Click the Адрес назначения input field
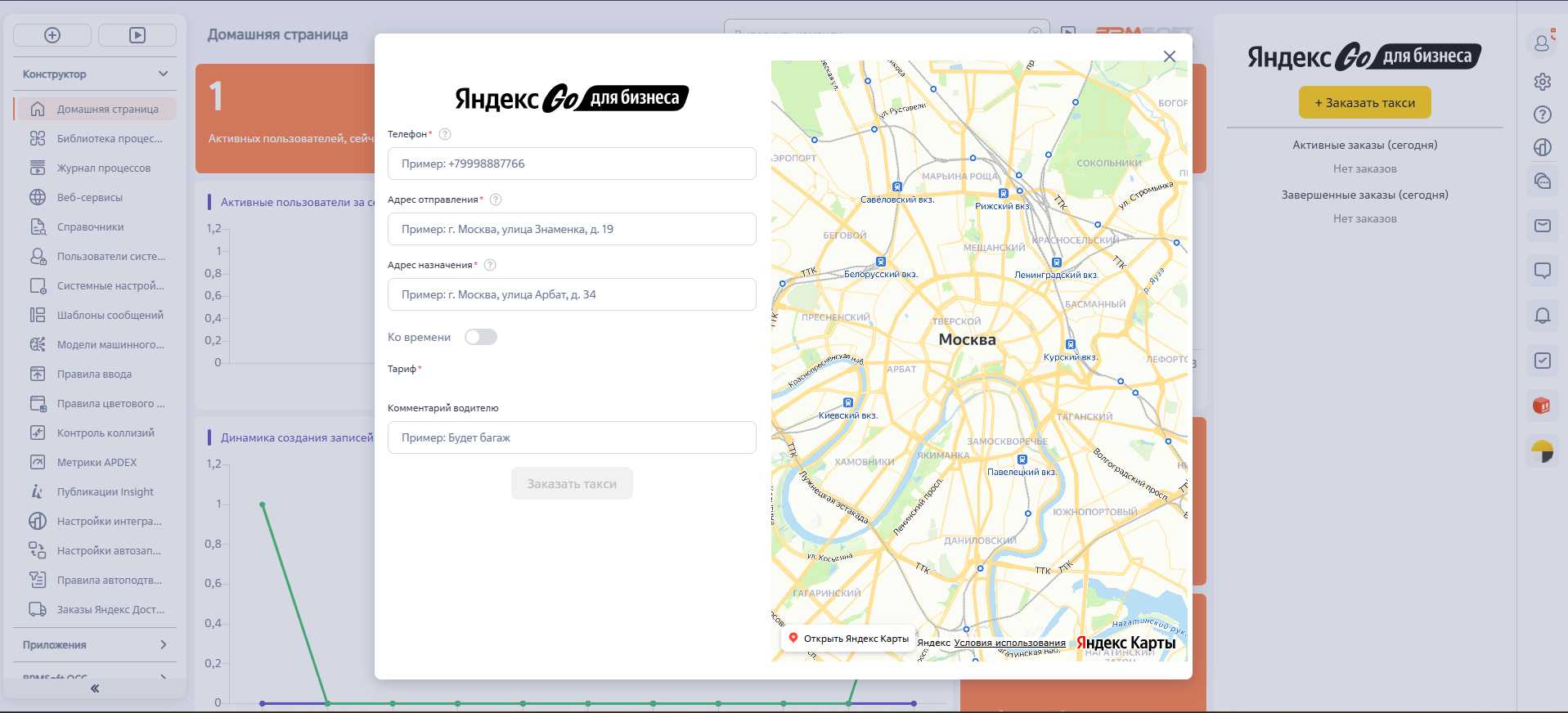 (572, 294)
